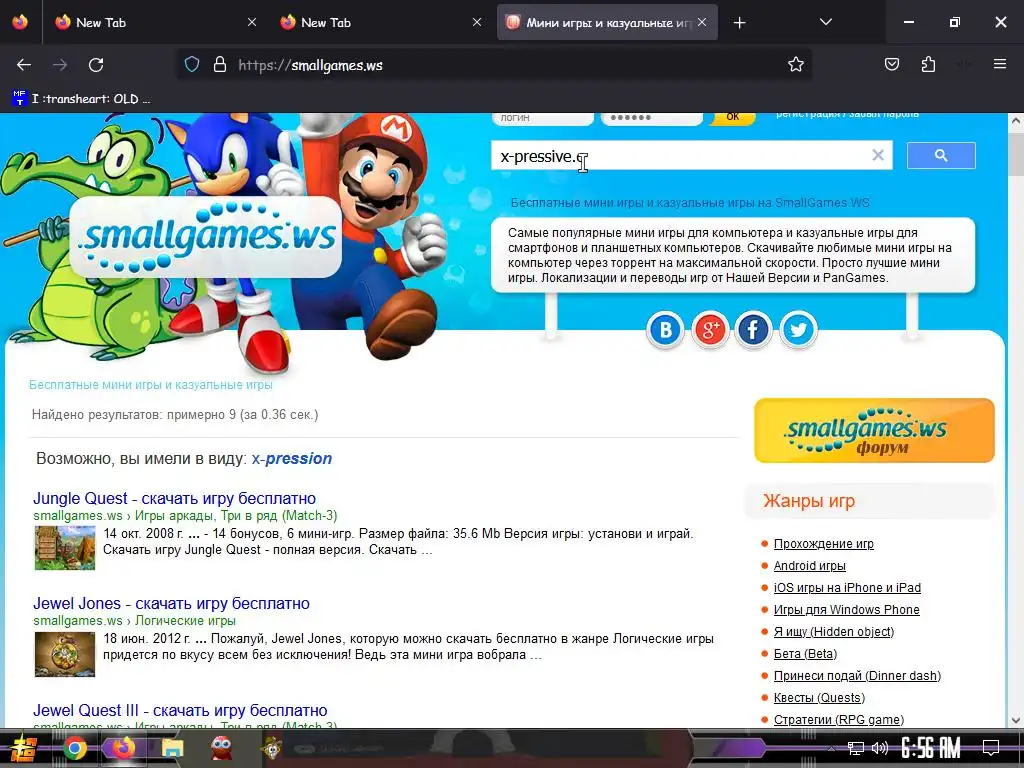Click the blue magnifier search button
Screen dimensions: 1024x768
point(941,155)
